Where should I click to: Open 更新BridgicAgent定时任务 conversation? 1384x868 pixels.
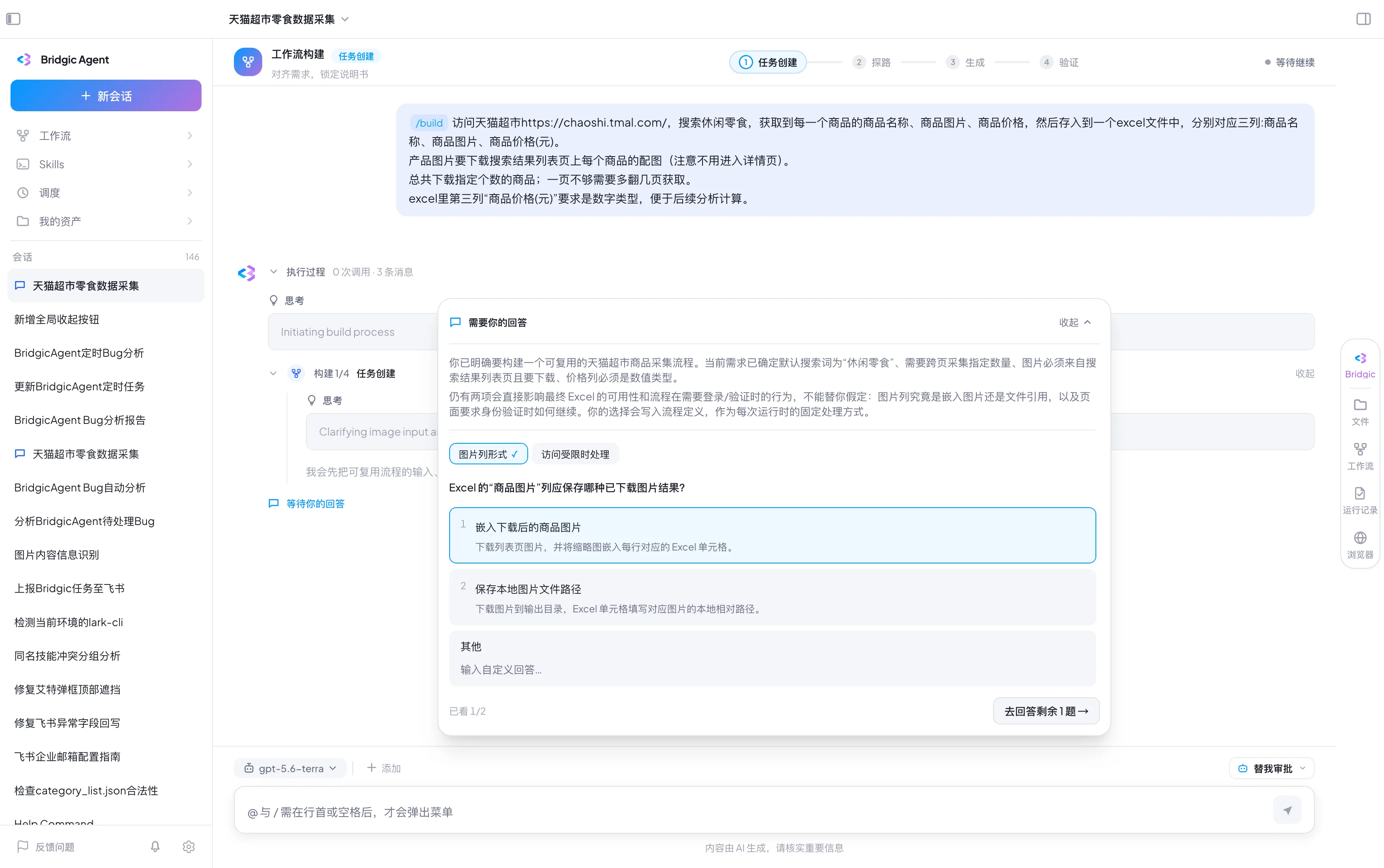click(106, 386)
